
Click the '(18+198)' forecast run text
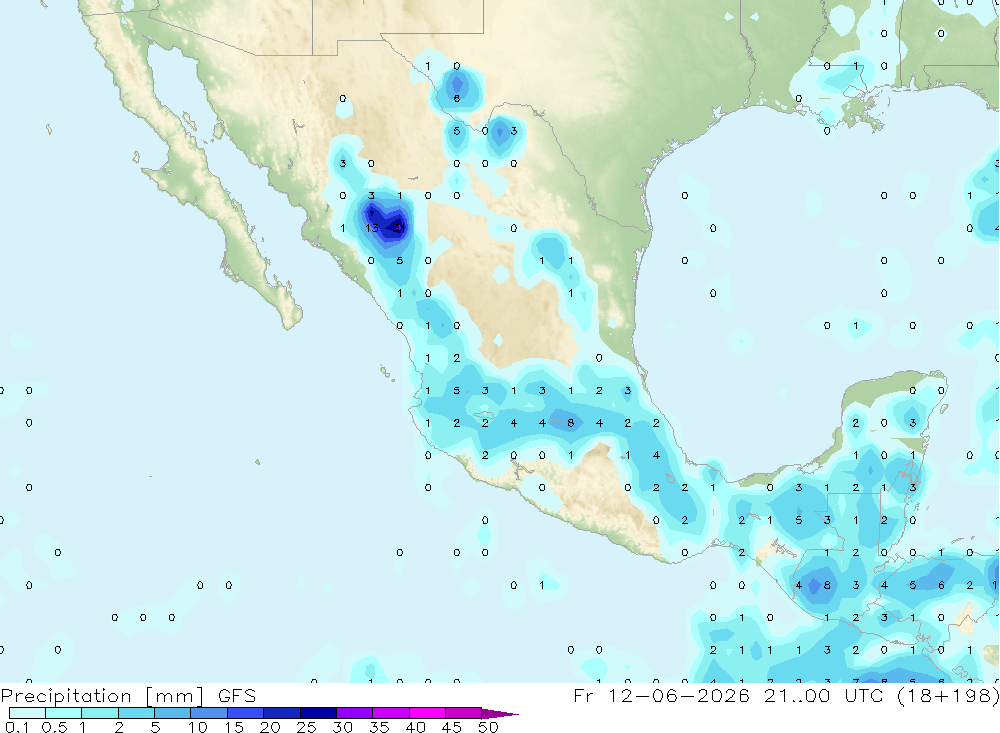pyautogui.click(x=948, y=696)
